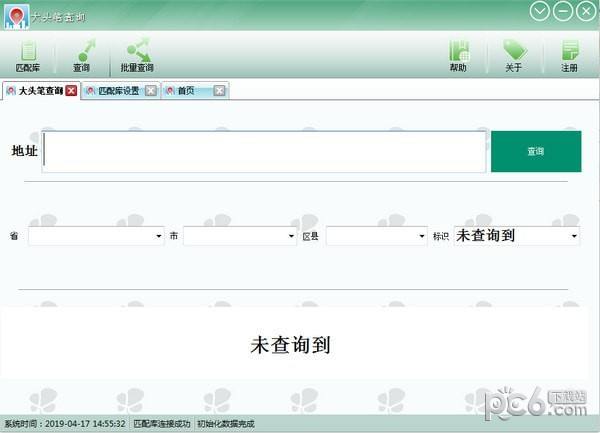The image size is (600, 433).
Task: Close the 首页 tab
Action: 219,91
